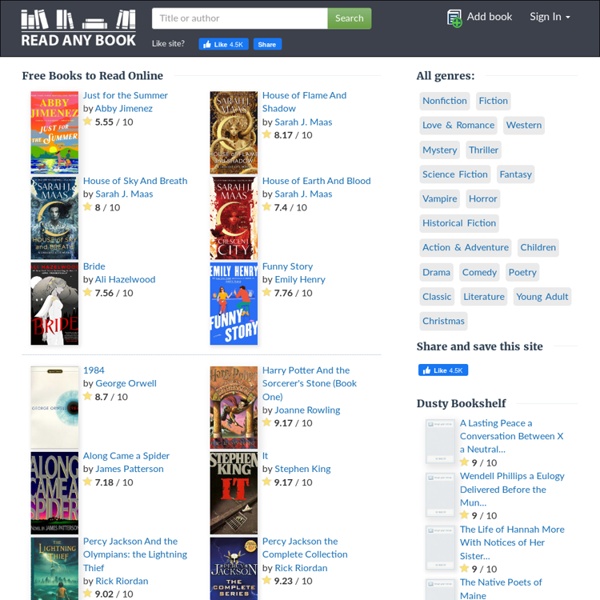Open the Add book link
Viewport: 600px width, 600px height.
coord(489,17)
